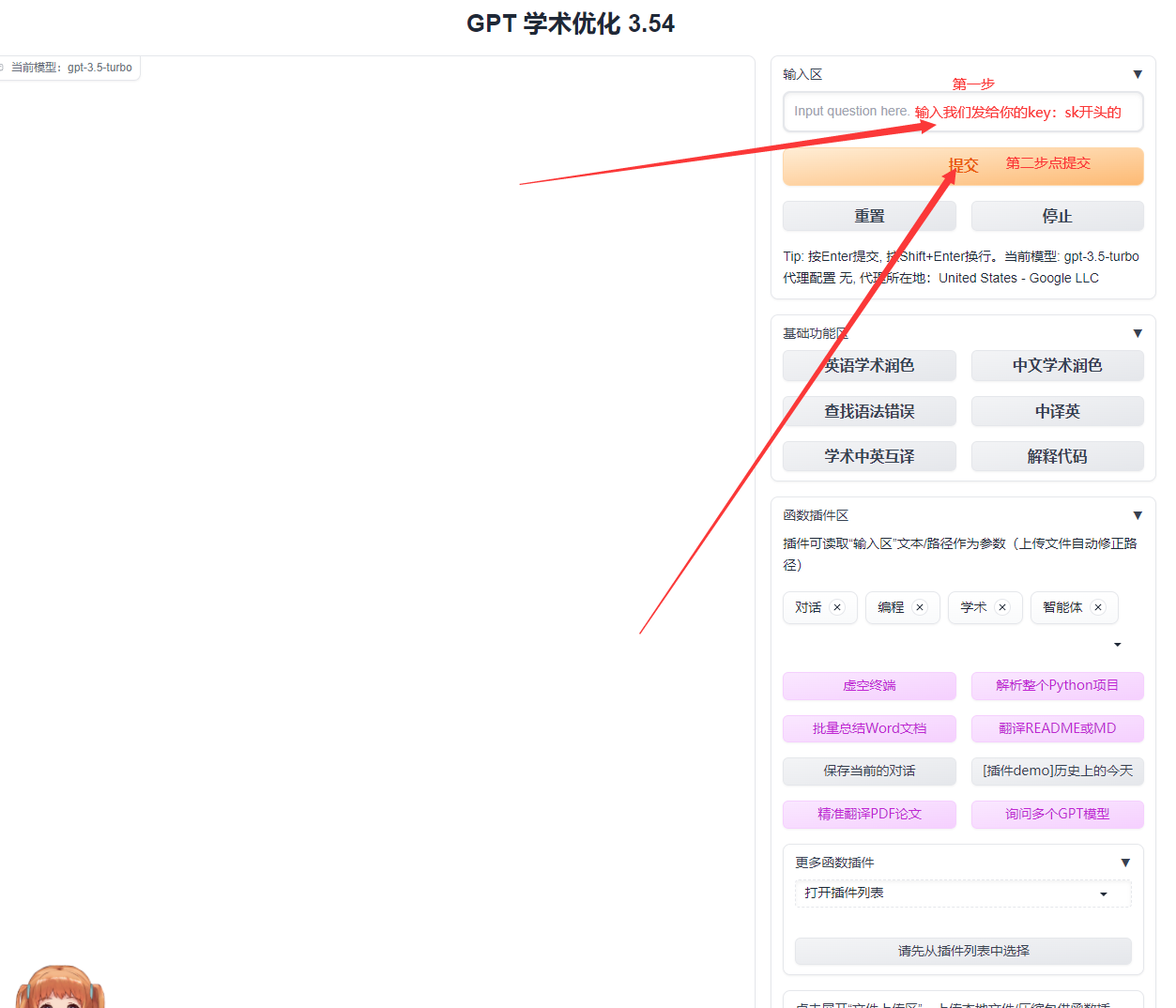Viewport: 1176px width, 1008px height.
Task: Remove the 学术 tag with its x icon
Action: point(1002,607)
